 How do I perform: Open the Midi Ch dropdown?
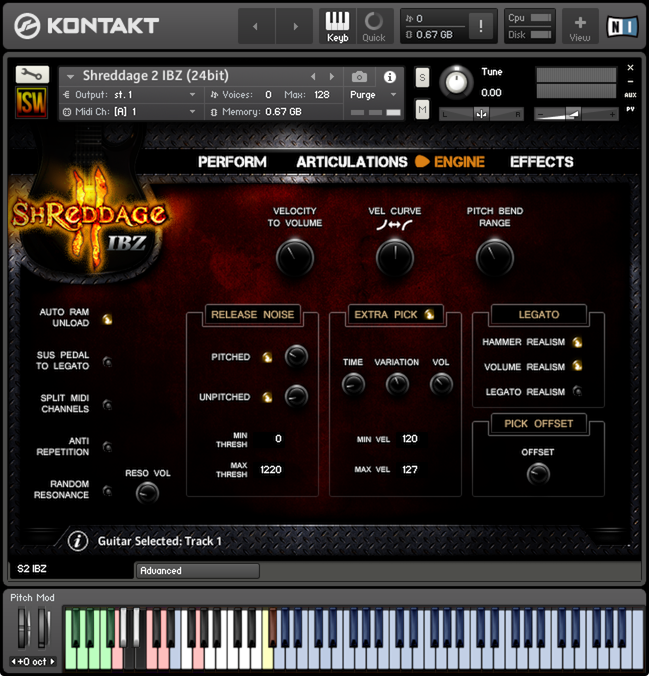point(129,112)
